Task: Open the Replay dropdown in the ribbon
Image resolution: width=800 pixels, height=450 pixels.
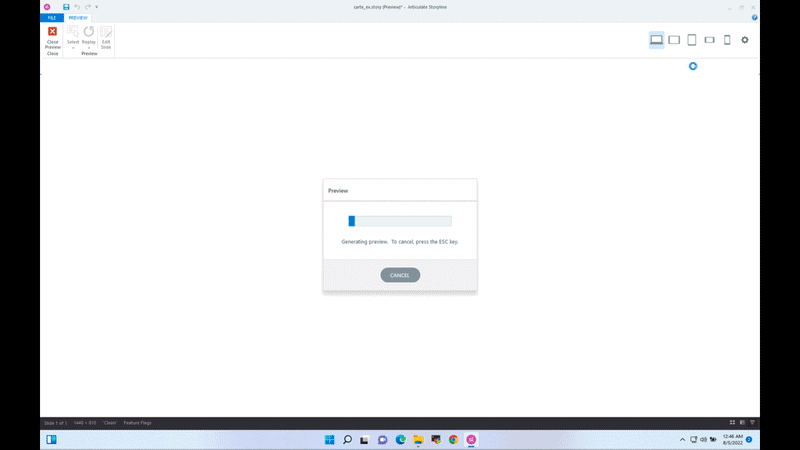Action: coord(89,38)
